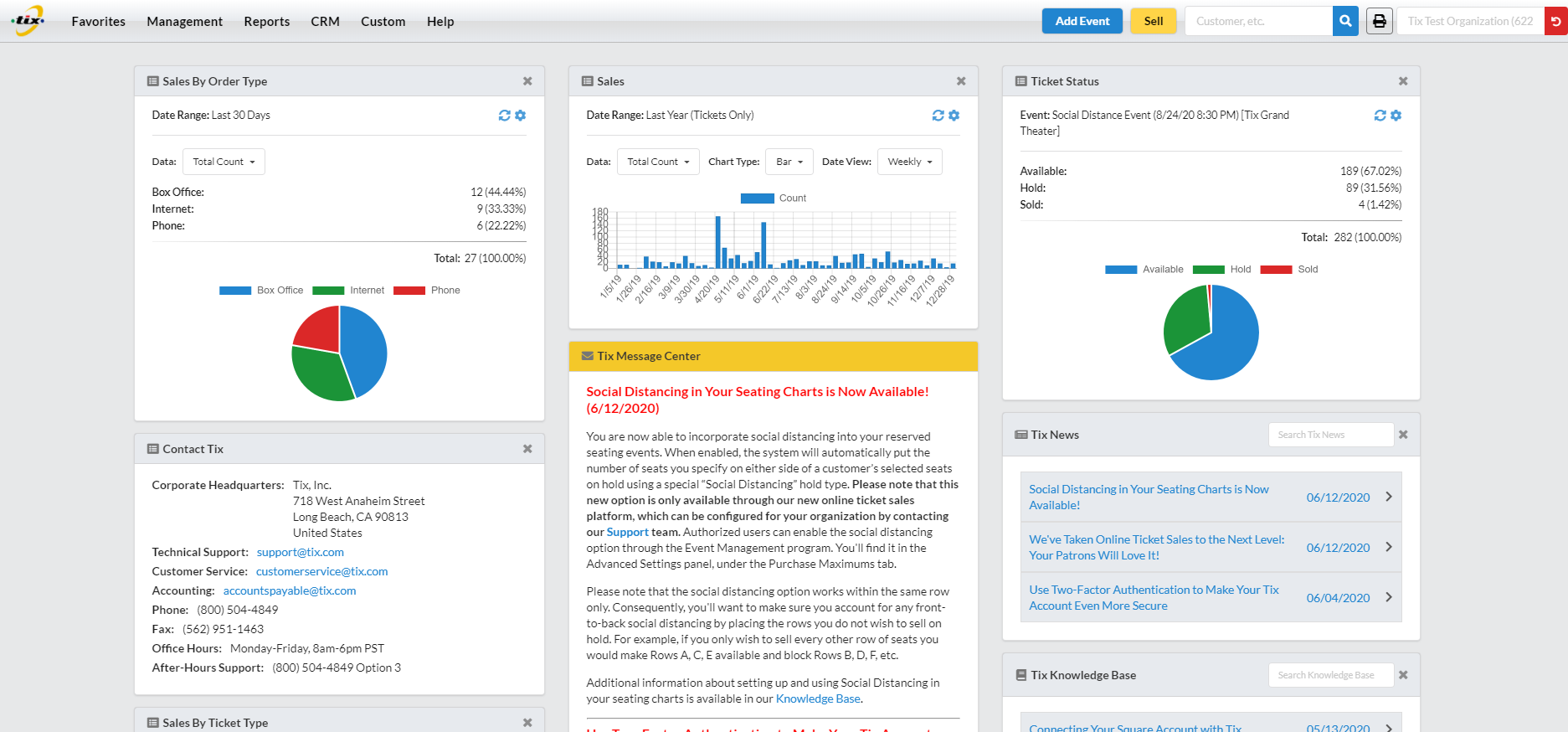
Task: Open the Reports menu
Action: click(266, 22)
